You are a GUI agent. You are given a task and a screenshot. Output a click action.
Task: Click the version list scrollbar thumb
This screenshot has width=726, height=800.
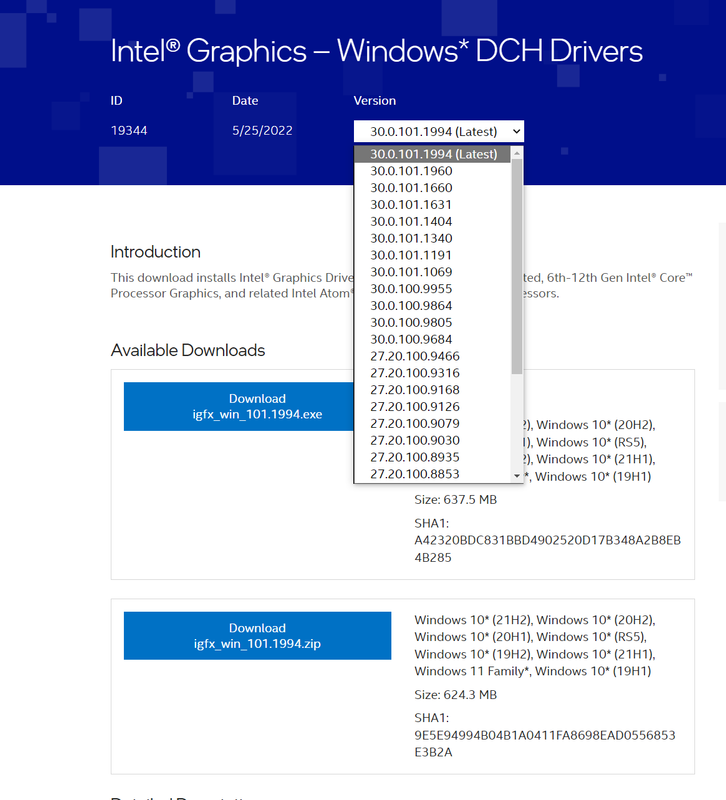click(517, 266)
